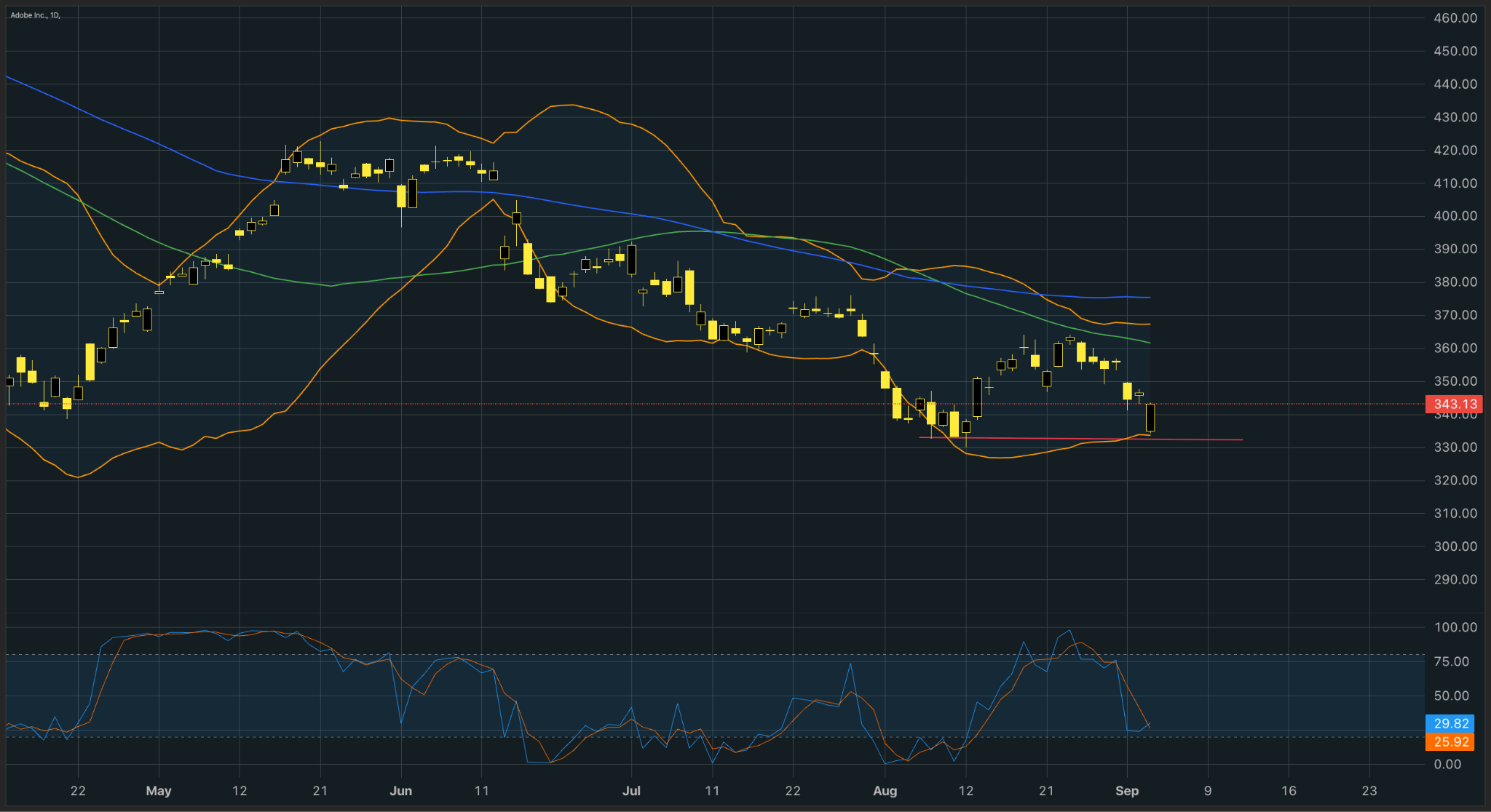Click the 100.00 oscillator scale label
This screenshot has width=1491, height=812.
pos(1455,627)
